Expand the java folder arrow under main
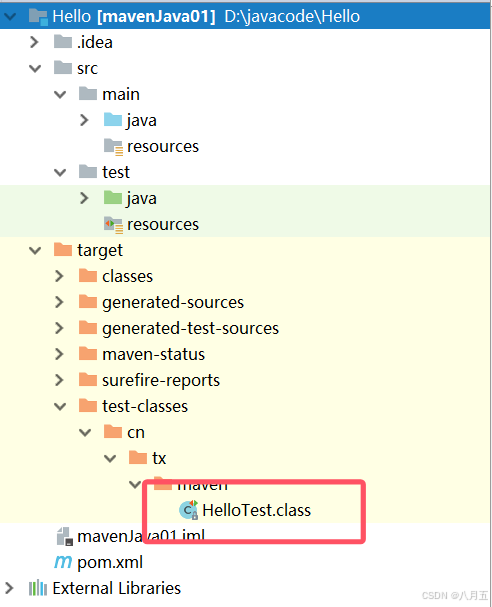 click(84, 120)
